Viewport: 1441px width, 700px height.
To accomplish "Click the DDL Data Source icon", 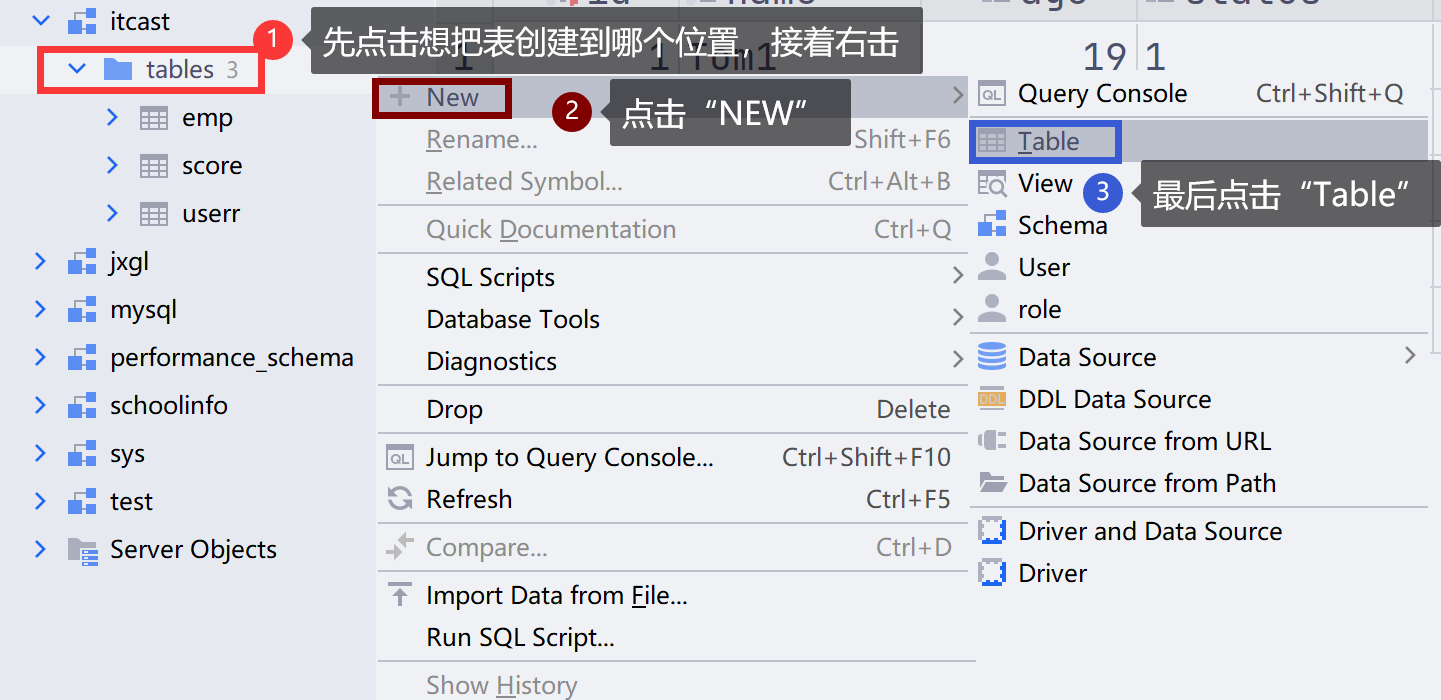I will (x=992, y=399).
